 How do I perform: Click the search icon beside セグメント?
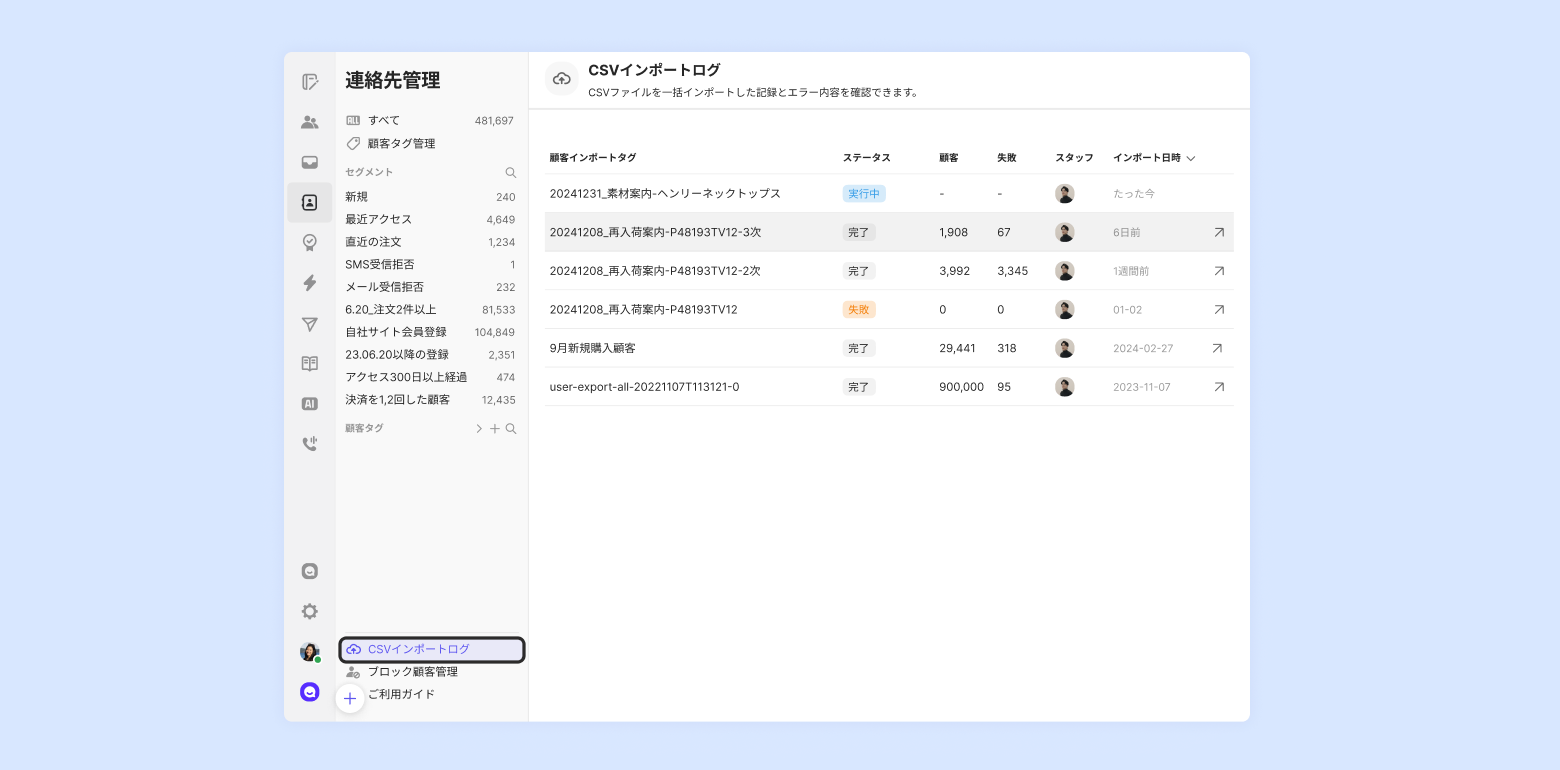[x=511, y=172]
